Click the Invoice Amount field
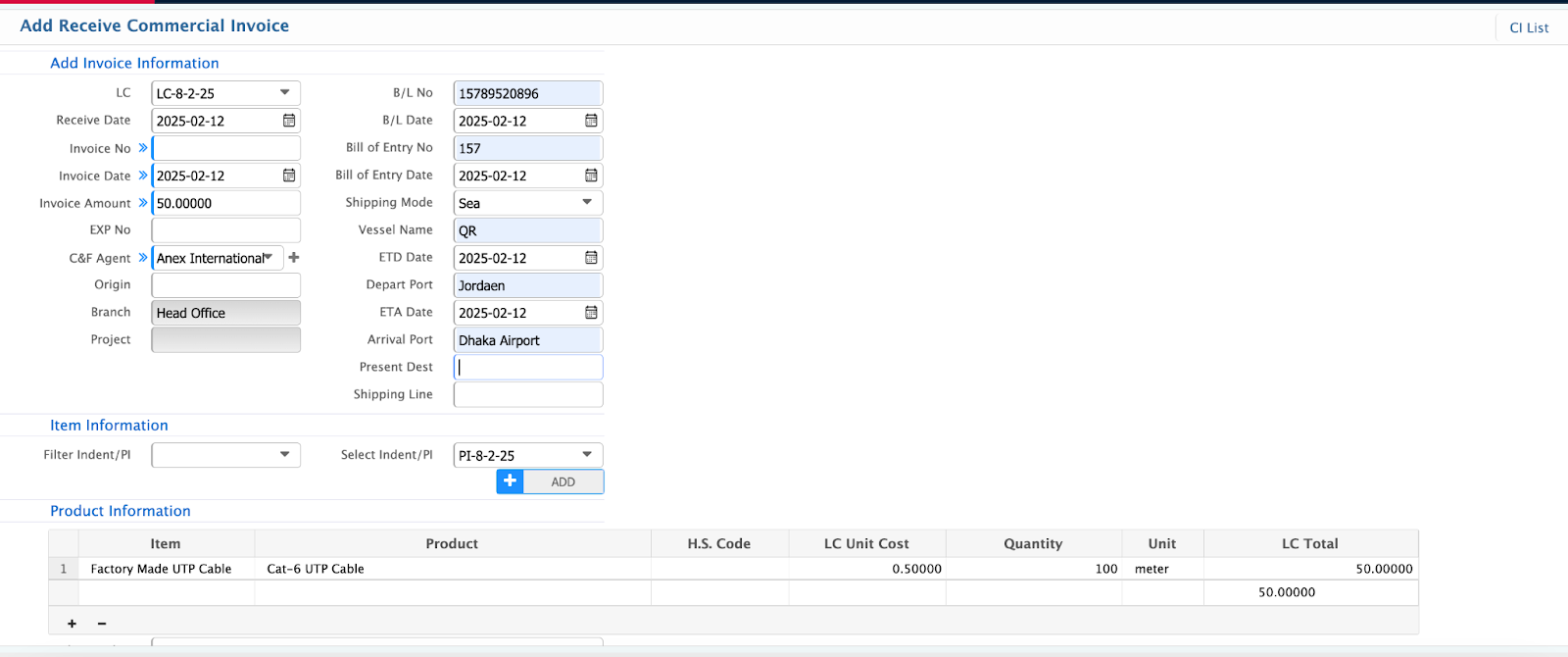1568x657 pixels. [x=225, y=203]
